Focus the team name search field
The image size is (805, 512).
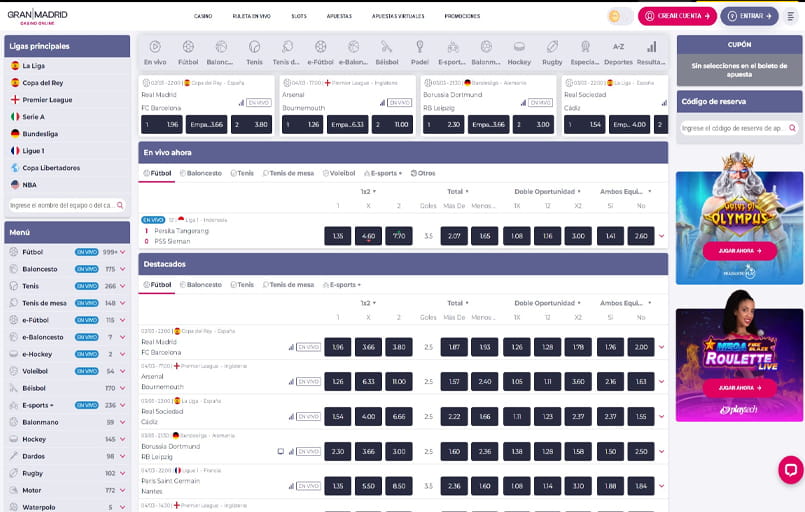click(67, 205)
